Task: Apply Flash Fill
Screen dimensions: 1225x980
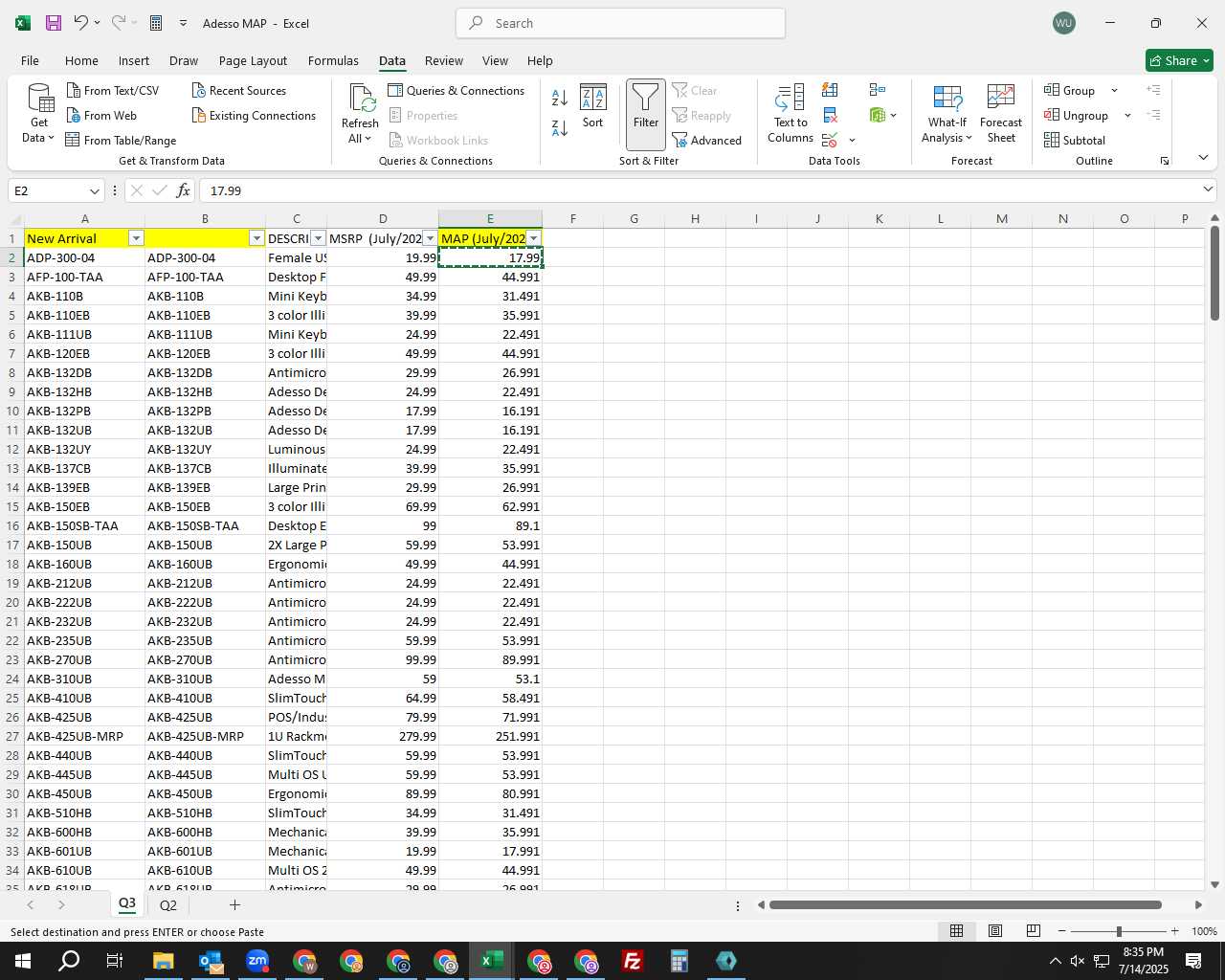Action: (830, 90)
